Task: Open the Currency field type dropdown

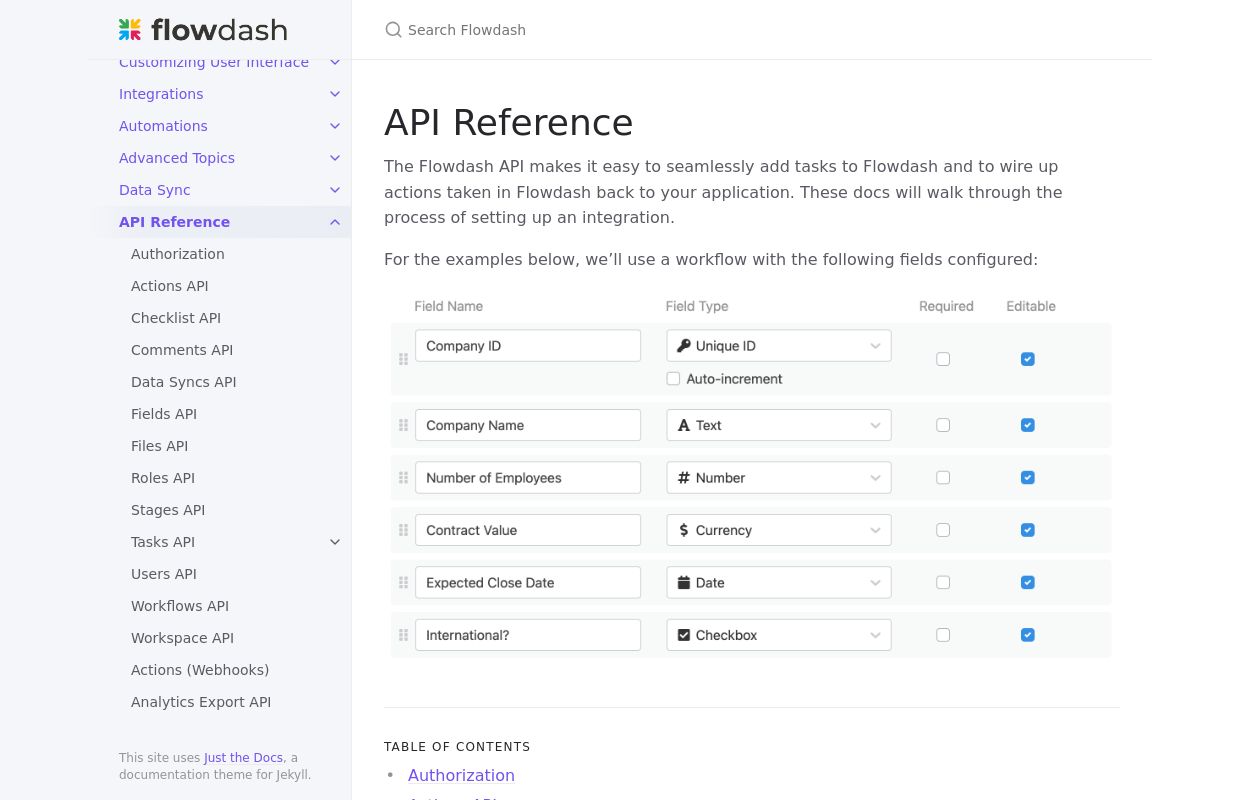Action: 779,530
